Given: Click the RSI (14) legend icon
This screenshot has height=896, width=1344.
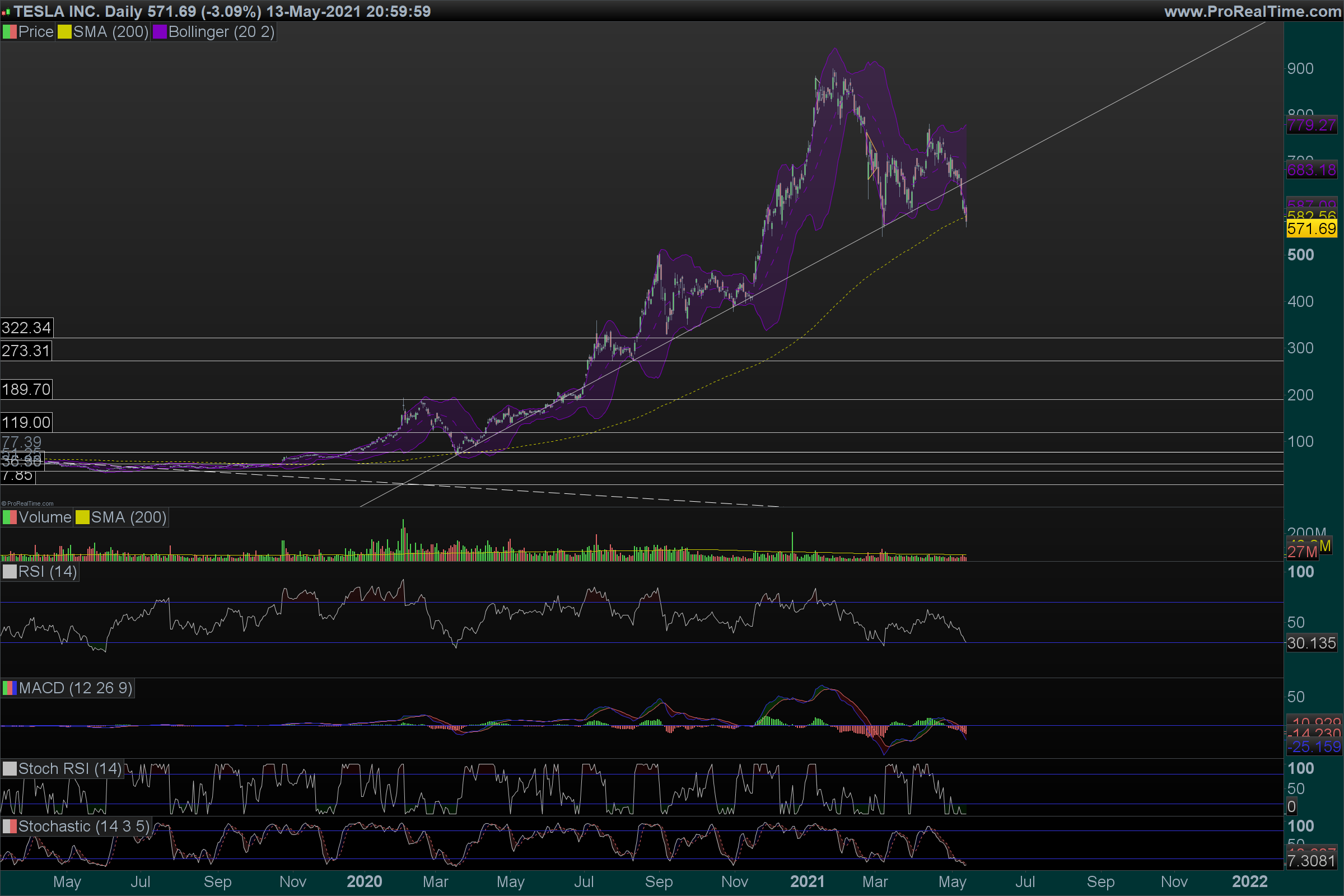Looking at the screenshot, I should point(10,571).
